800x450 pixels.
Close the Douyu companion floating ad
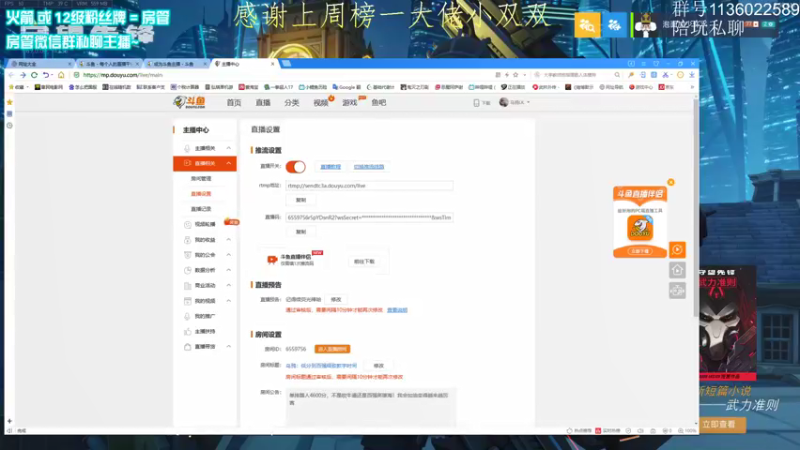click(x=671, y=182)
